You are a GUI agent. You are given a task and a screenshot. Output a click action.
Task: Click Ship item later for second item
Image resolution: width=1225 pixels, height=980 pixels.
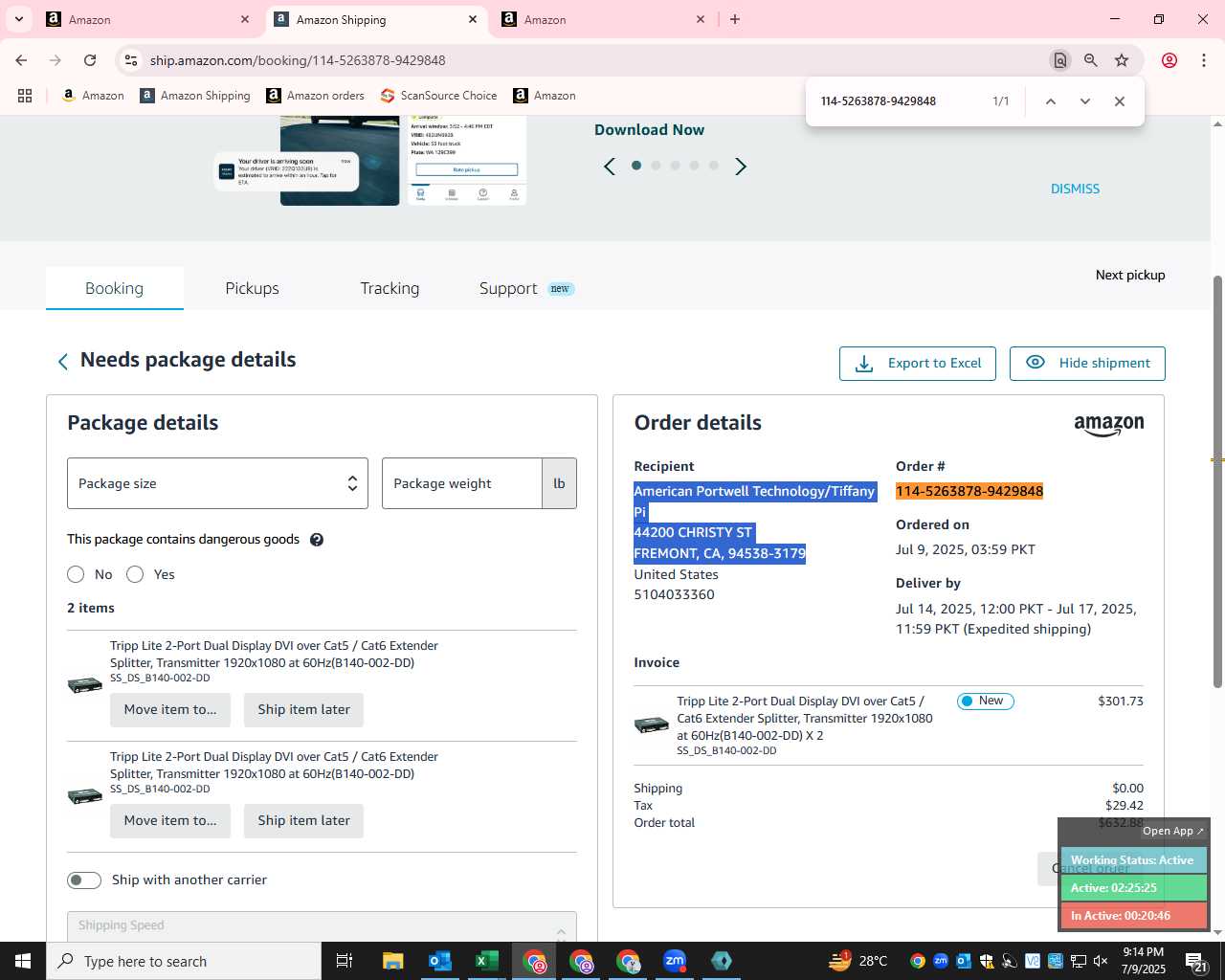[303, 821]
